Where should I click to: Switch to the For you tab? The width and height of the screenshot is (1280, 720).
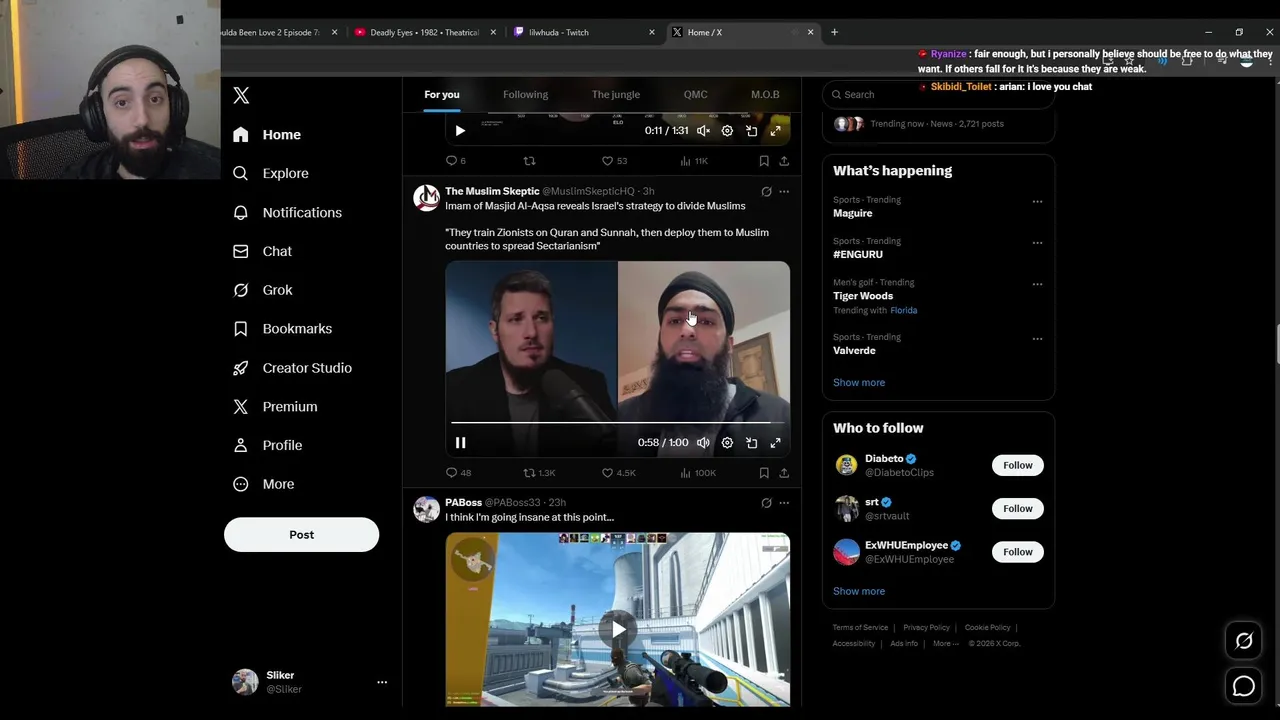pos(442,94)
